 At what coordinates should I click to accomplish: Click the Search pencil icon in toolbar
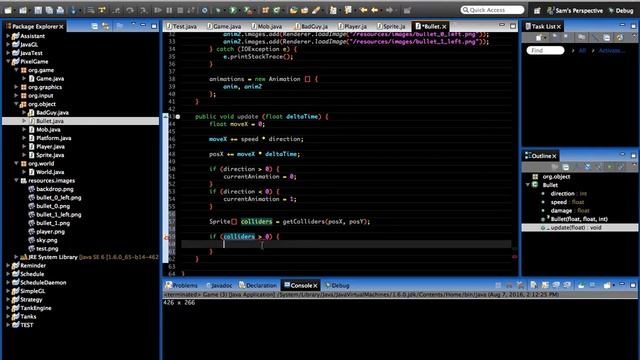click(x=316, y=10)
